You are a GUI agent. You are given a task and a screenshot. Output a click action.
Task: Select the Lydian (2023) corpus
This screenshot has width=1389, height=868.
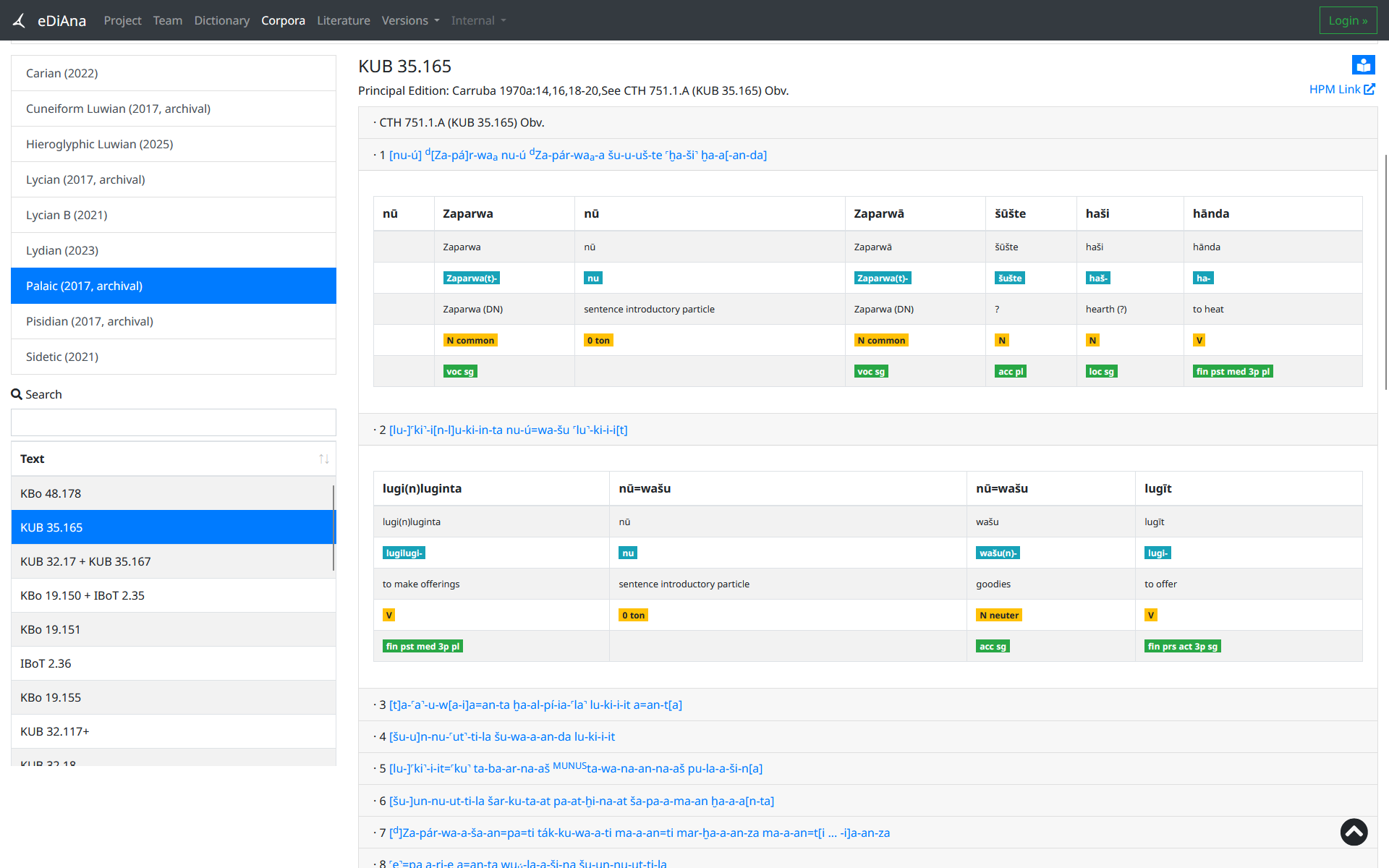pyautogui.click(x=174, y=250)
